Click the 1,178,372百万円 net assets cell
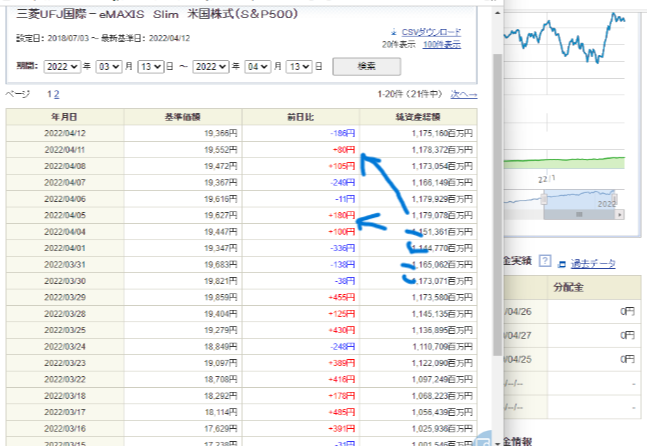The image size is (647, 446). [418, 150]
